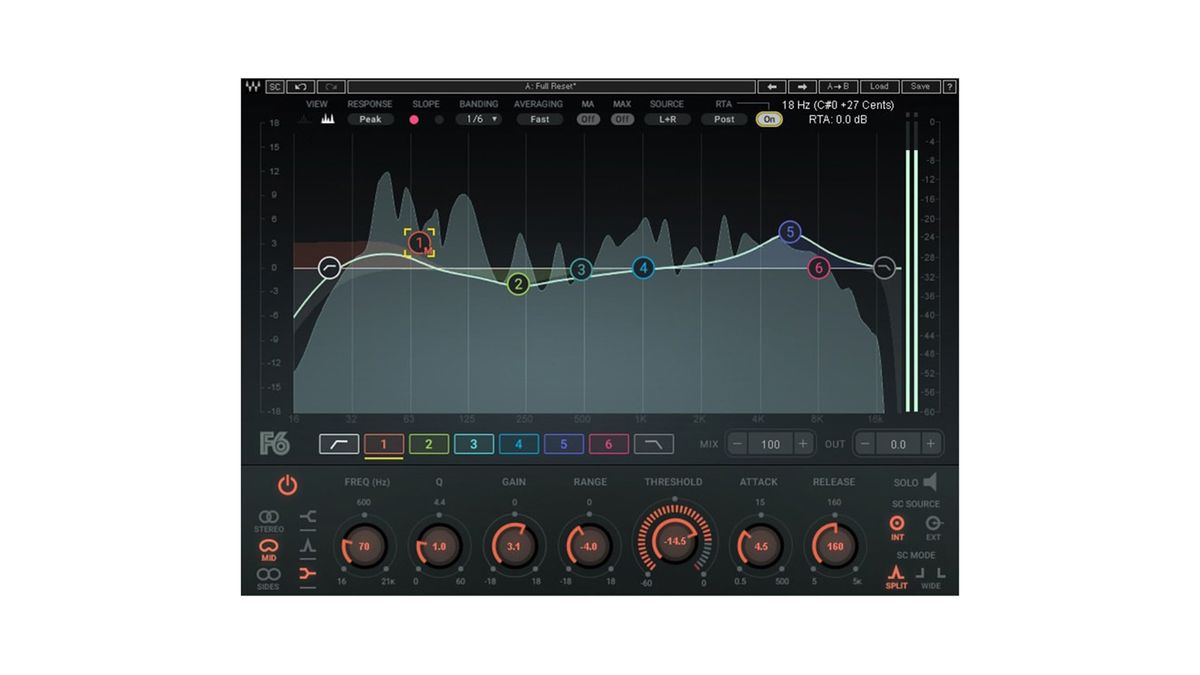
Task: Change the AVERAGING Fast setting
Action: [538, 119]
